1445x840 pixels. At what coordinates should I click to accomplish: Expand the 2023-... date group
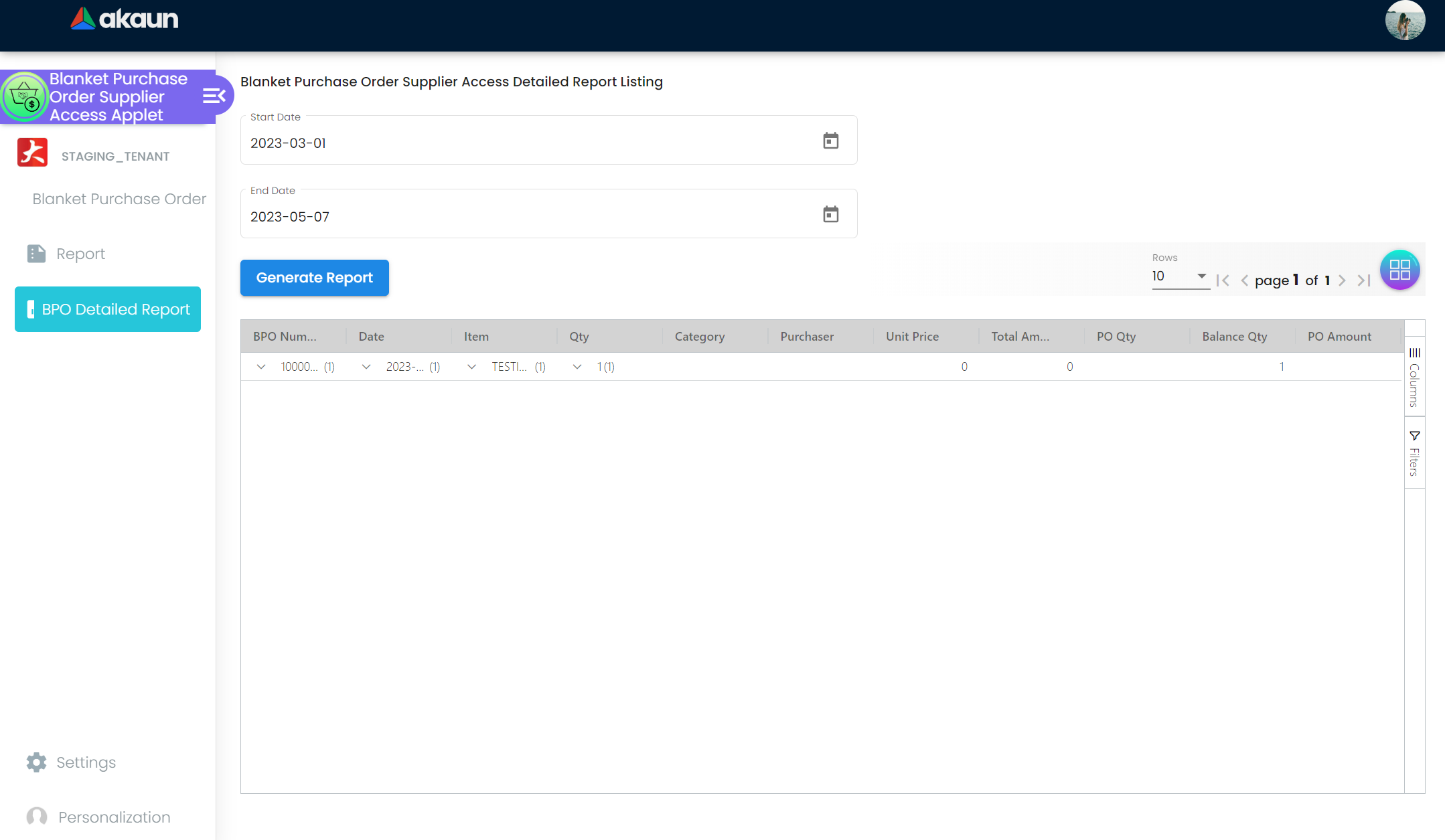(x=366, y=367)
